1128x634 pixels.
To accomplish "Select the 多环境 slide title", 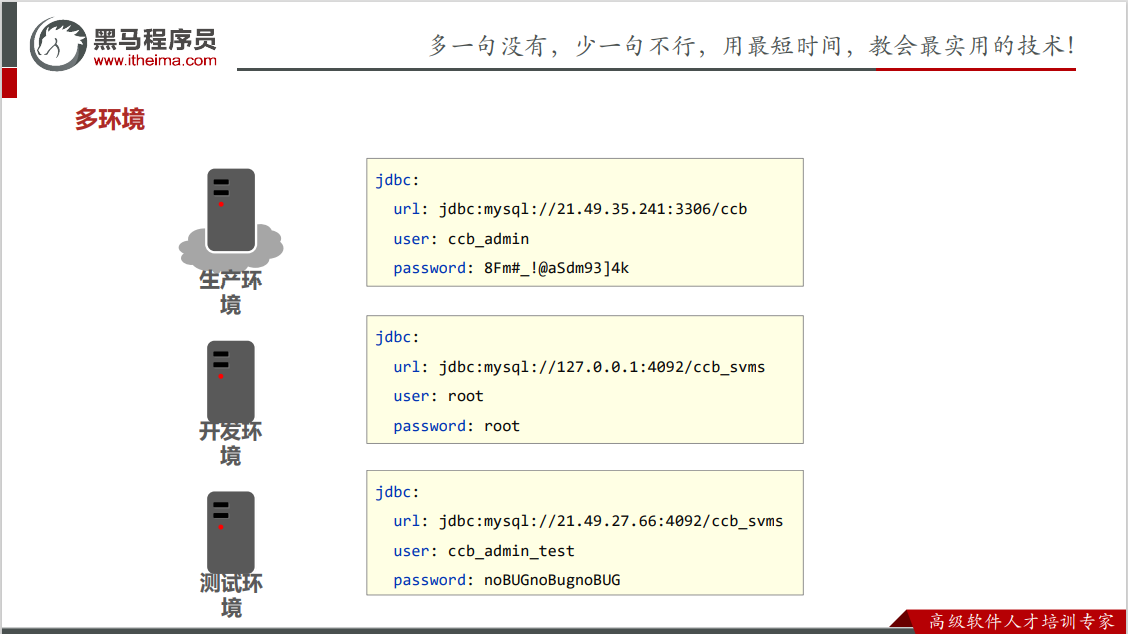I will click(106, 119).
